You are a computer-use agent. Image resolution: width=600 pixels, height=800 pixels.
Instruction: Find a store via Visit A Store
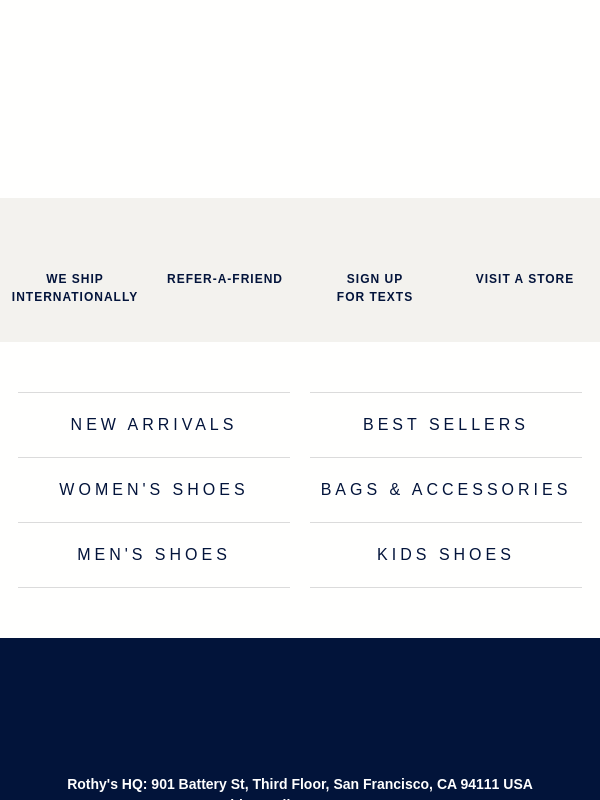(x=525, y=279)
